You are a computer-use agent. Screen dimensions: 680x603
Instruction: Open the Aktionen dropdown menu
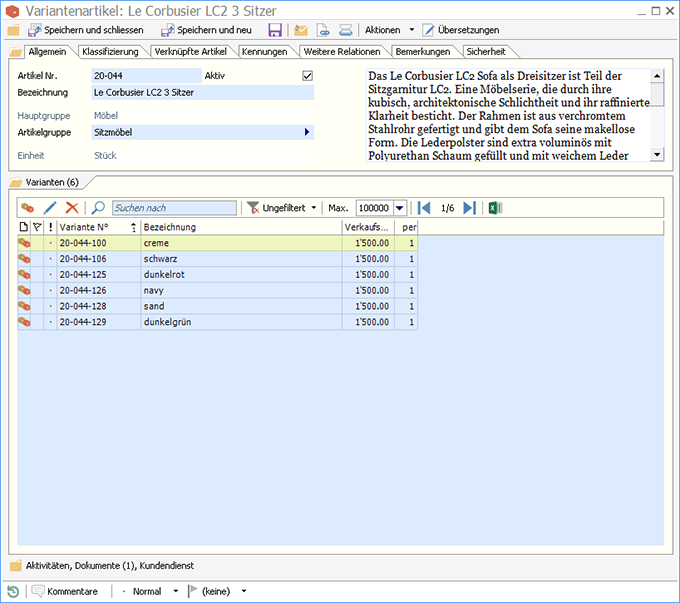(x=389, y=30)
